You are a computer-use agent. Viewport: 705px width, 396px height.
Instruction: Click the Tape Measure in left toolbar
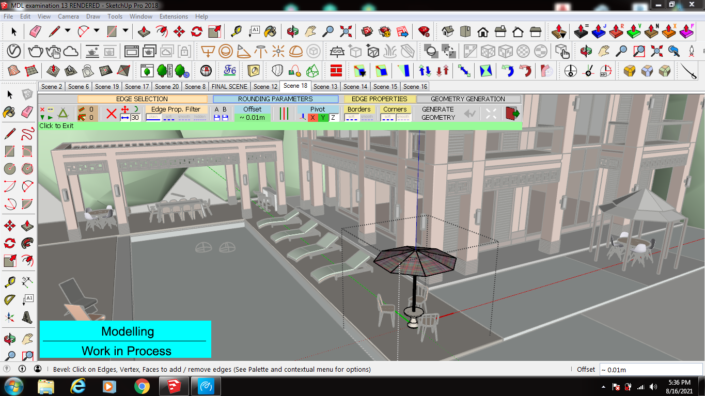[9, 282]
